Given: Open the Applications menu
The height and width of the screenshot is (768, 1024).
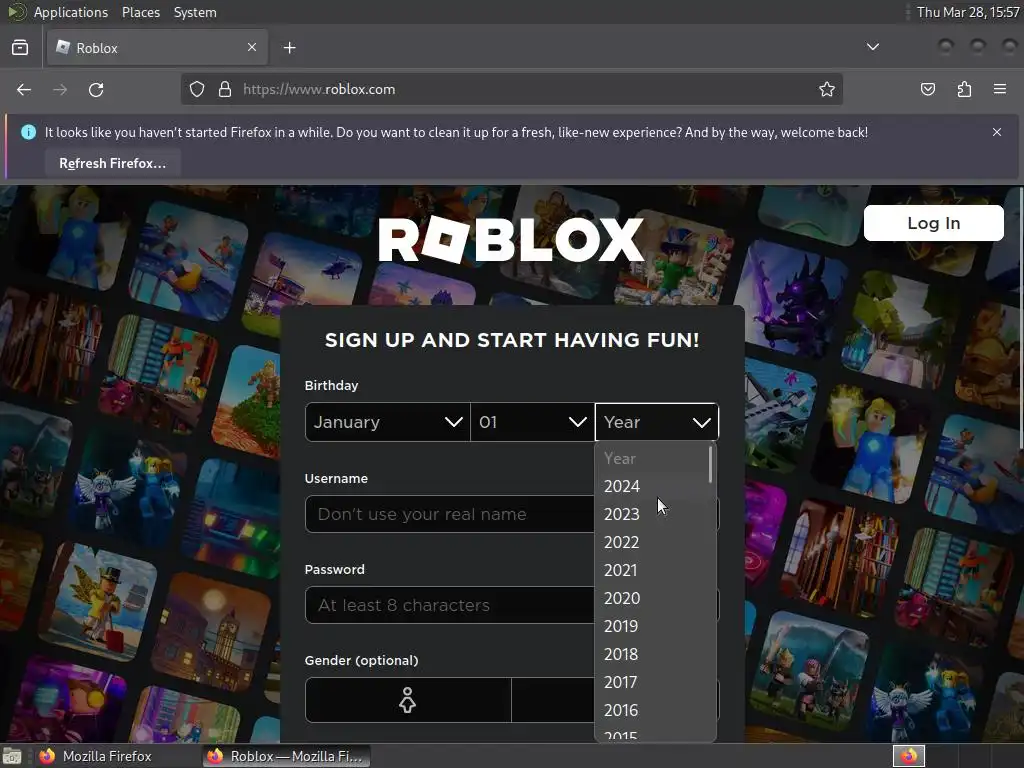Looking at the screenshot, I should 71,12.
